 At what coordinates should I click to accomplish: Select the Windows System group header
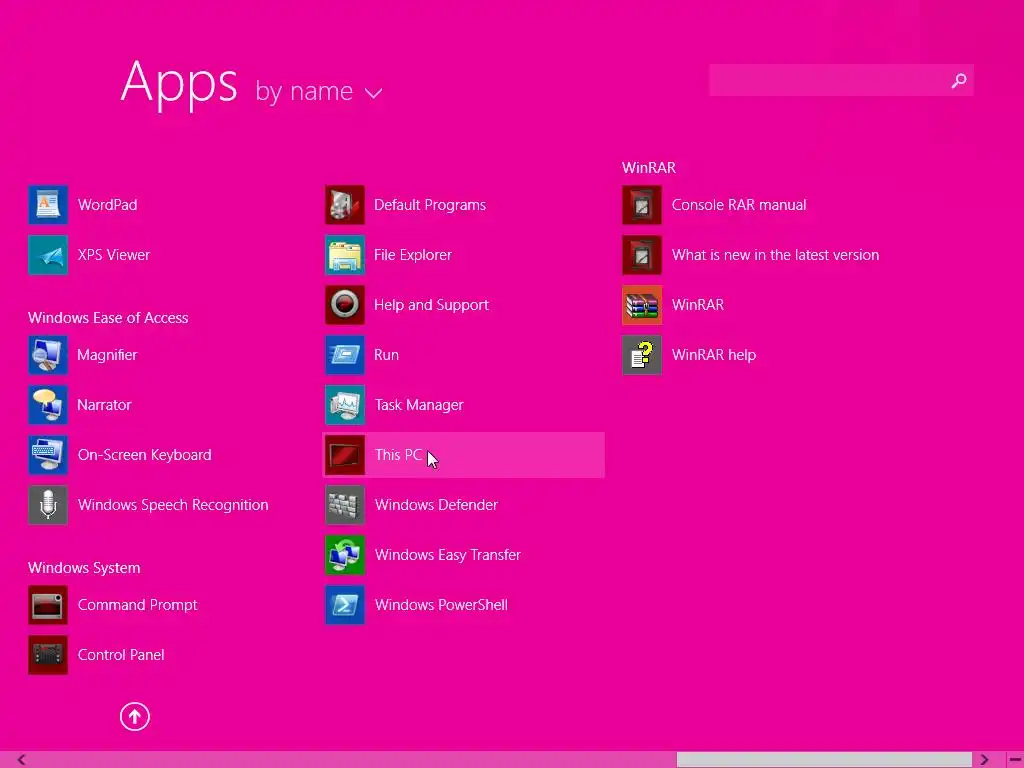coord(84,568)
